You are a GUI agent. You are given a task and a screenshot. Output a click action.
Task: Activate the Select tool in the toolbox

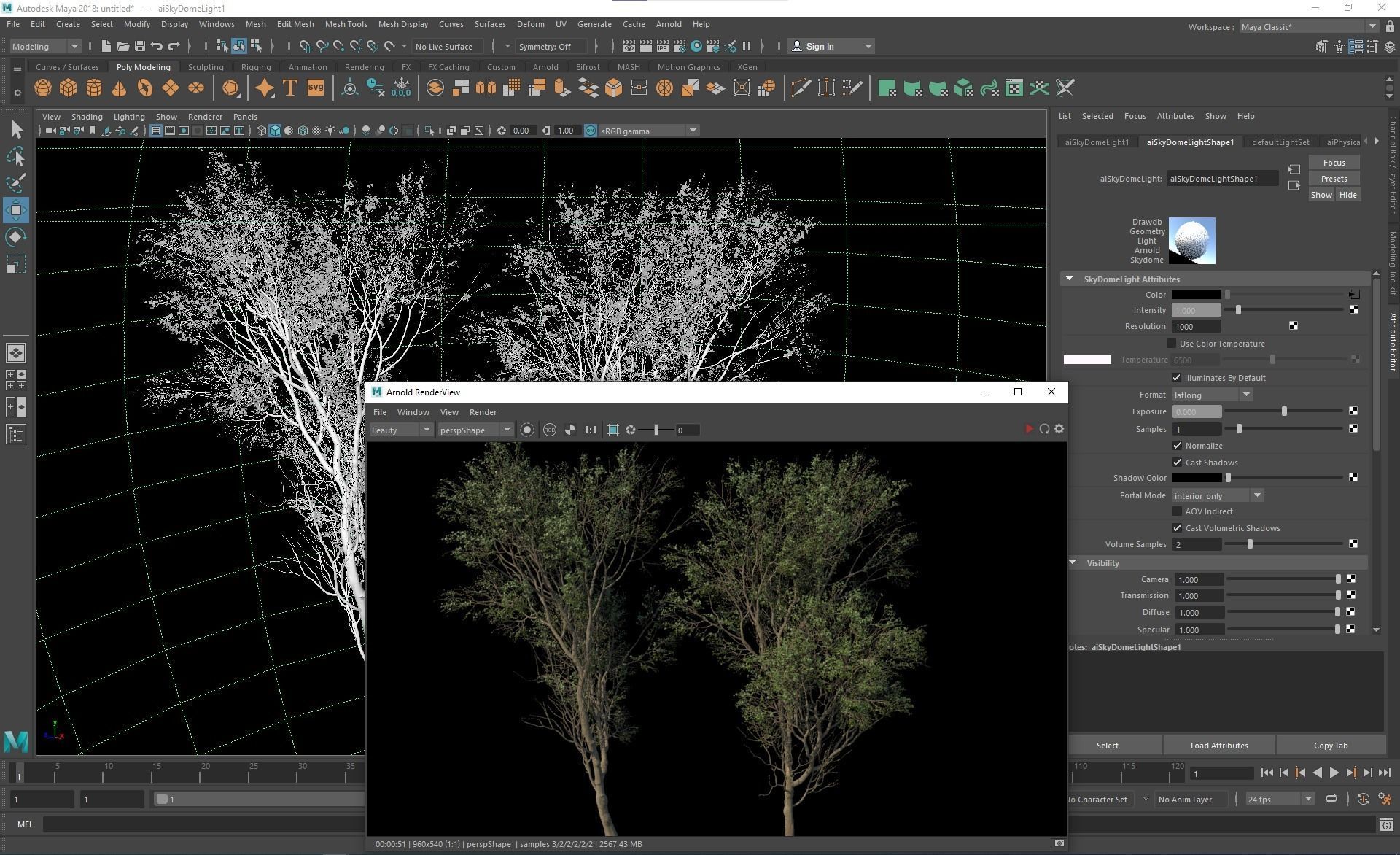[x=16, y=130]
